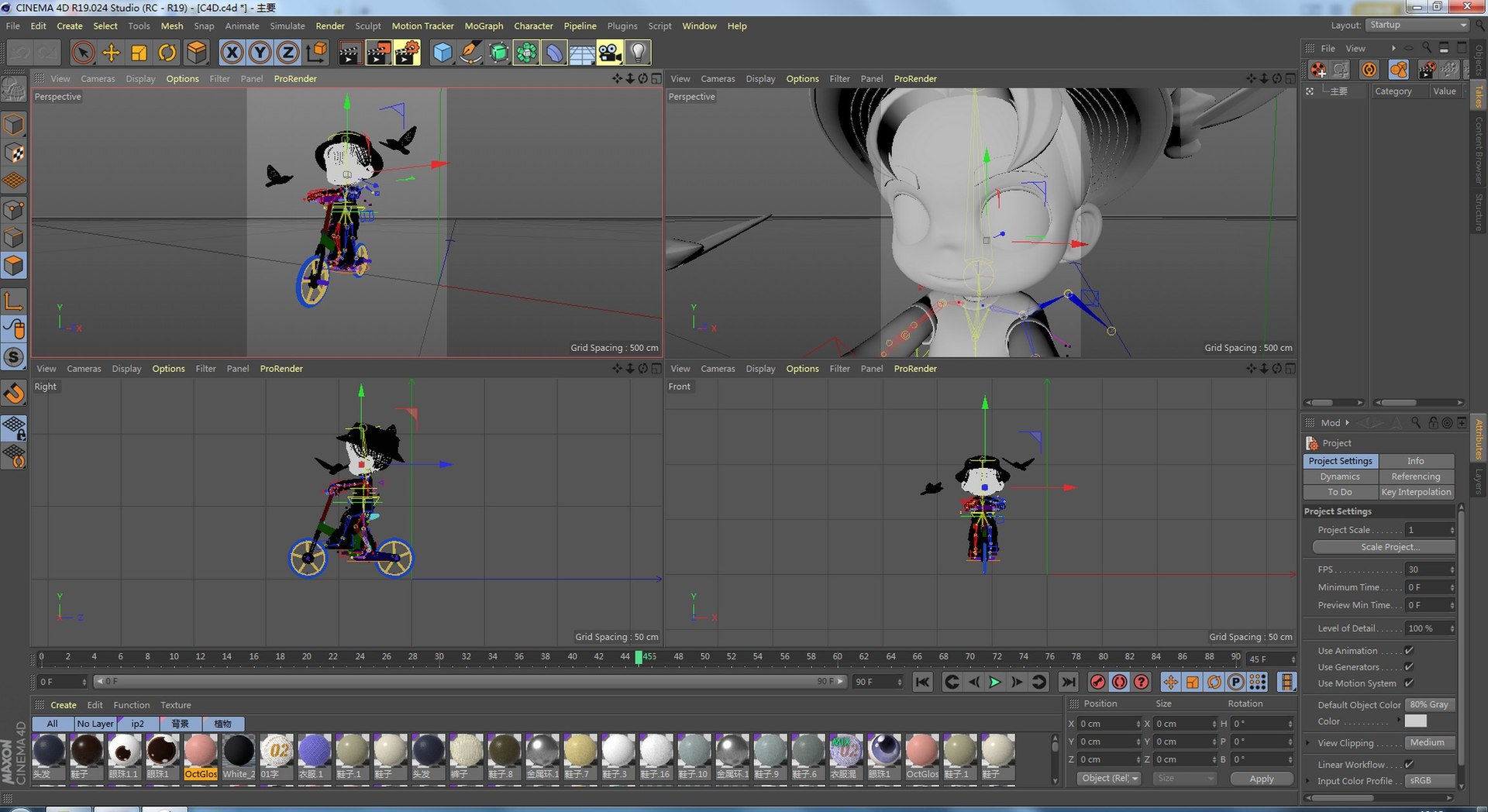
Task: Open the Character menu
Action: 533,26
